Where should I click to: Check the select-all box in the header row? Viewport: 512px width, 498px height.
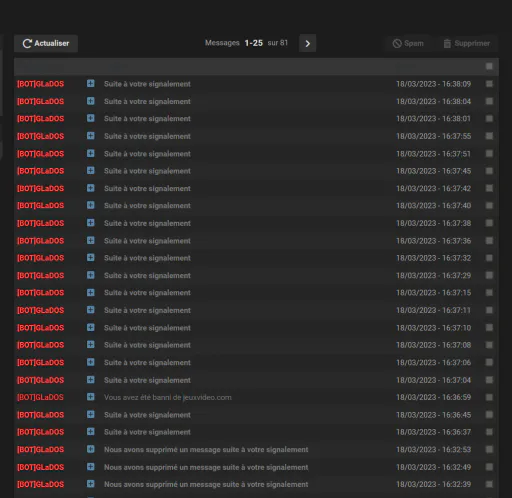[489, 66]
